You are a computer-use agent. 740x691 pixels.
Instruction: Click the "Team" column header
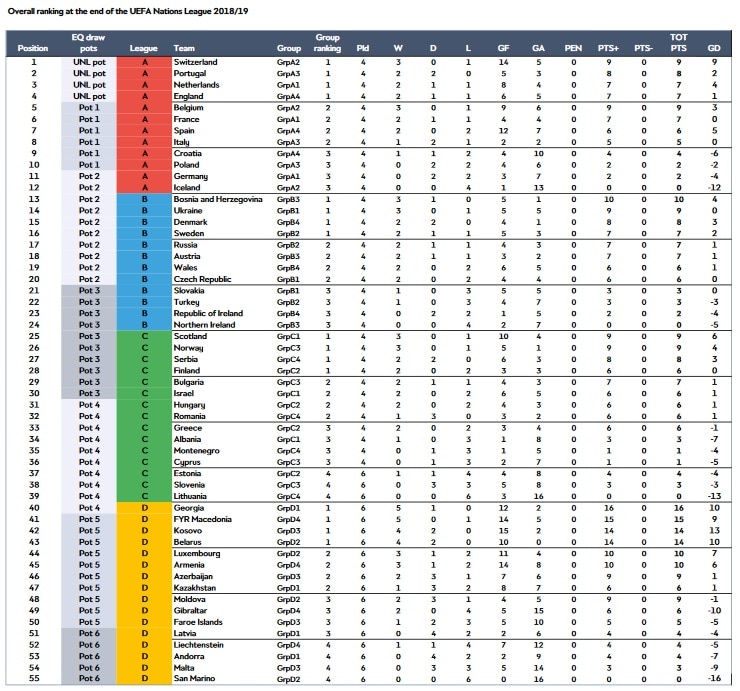pos(184,48)
